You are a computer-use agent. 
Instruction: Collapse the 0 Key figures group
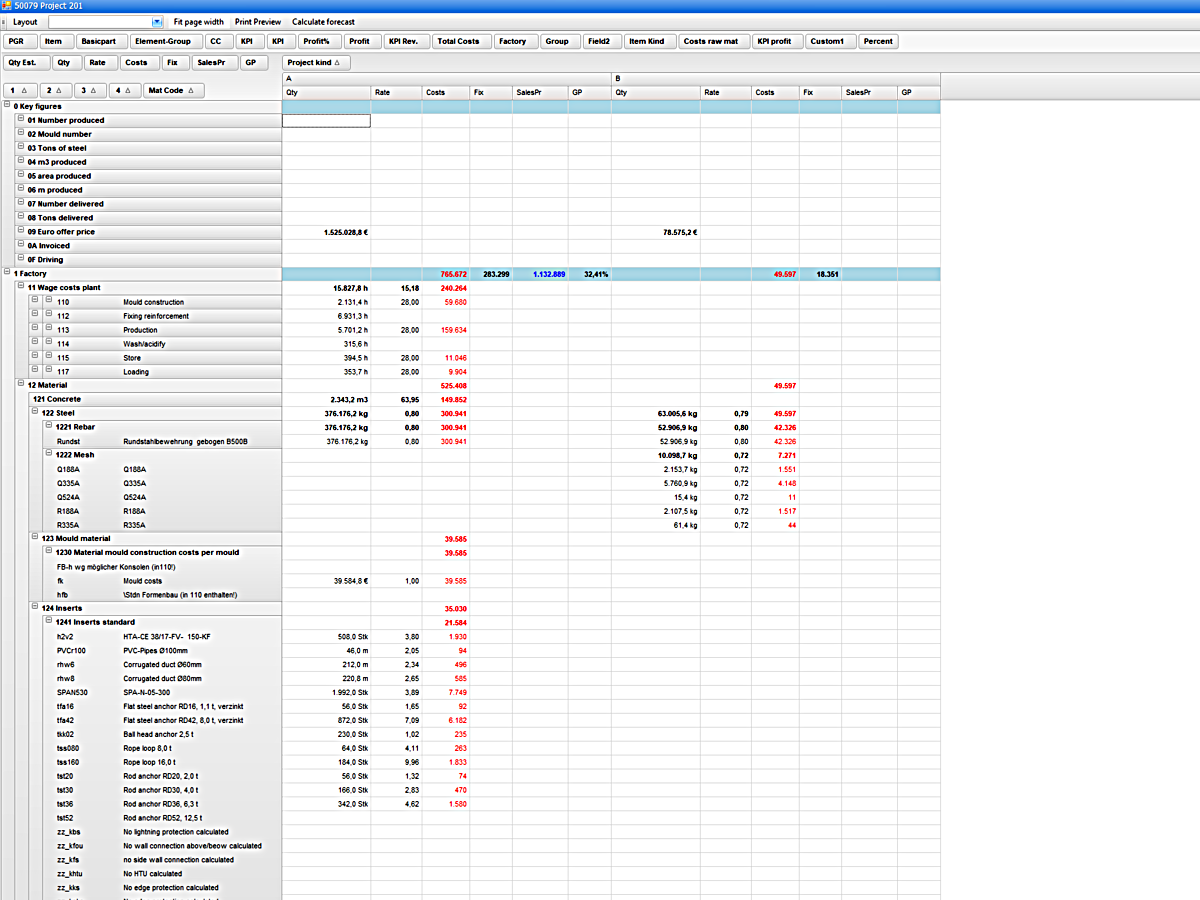7,105
